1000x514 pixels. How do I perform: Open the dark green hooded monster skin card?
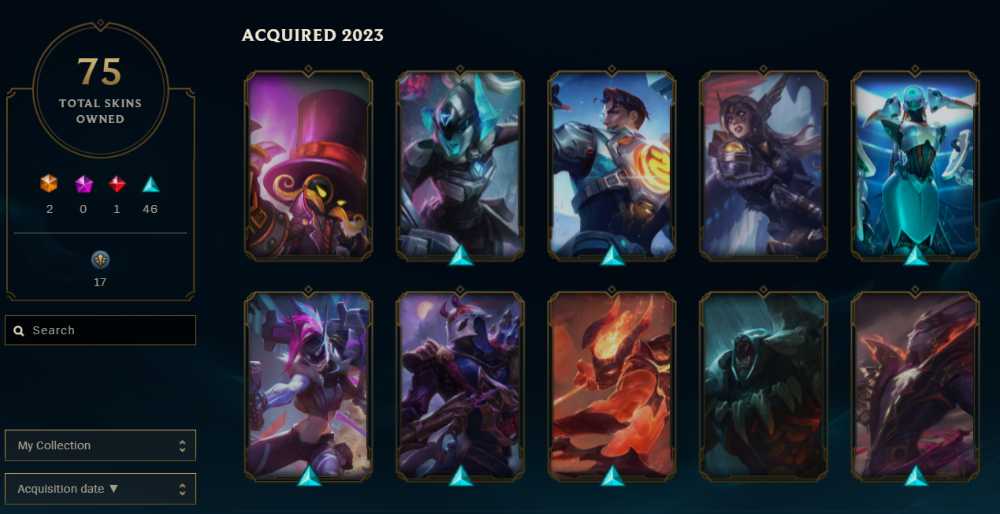point(763,385)
